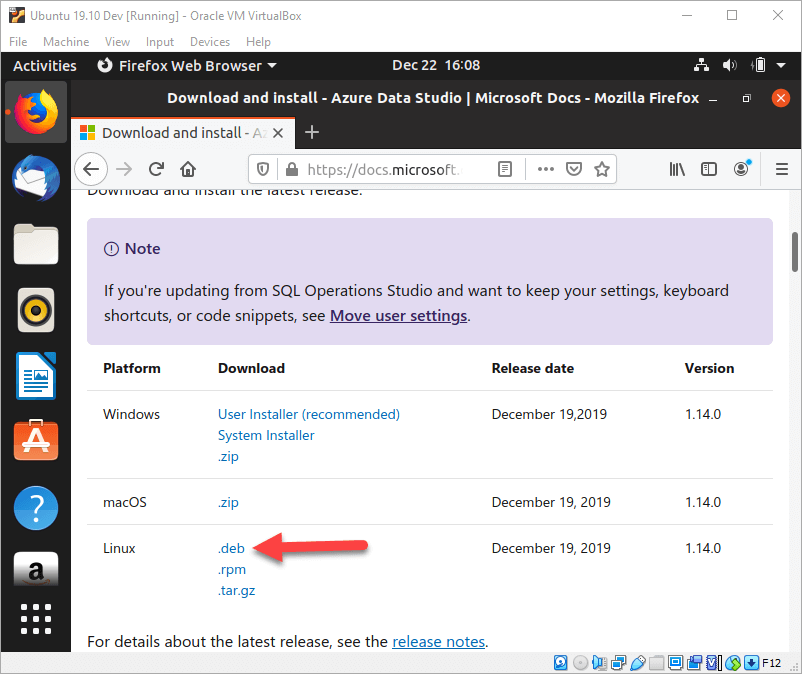The image size is (802, 674).
Task: Open the Activities overview
Action: click(45, 66)
